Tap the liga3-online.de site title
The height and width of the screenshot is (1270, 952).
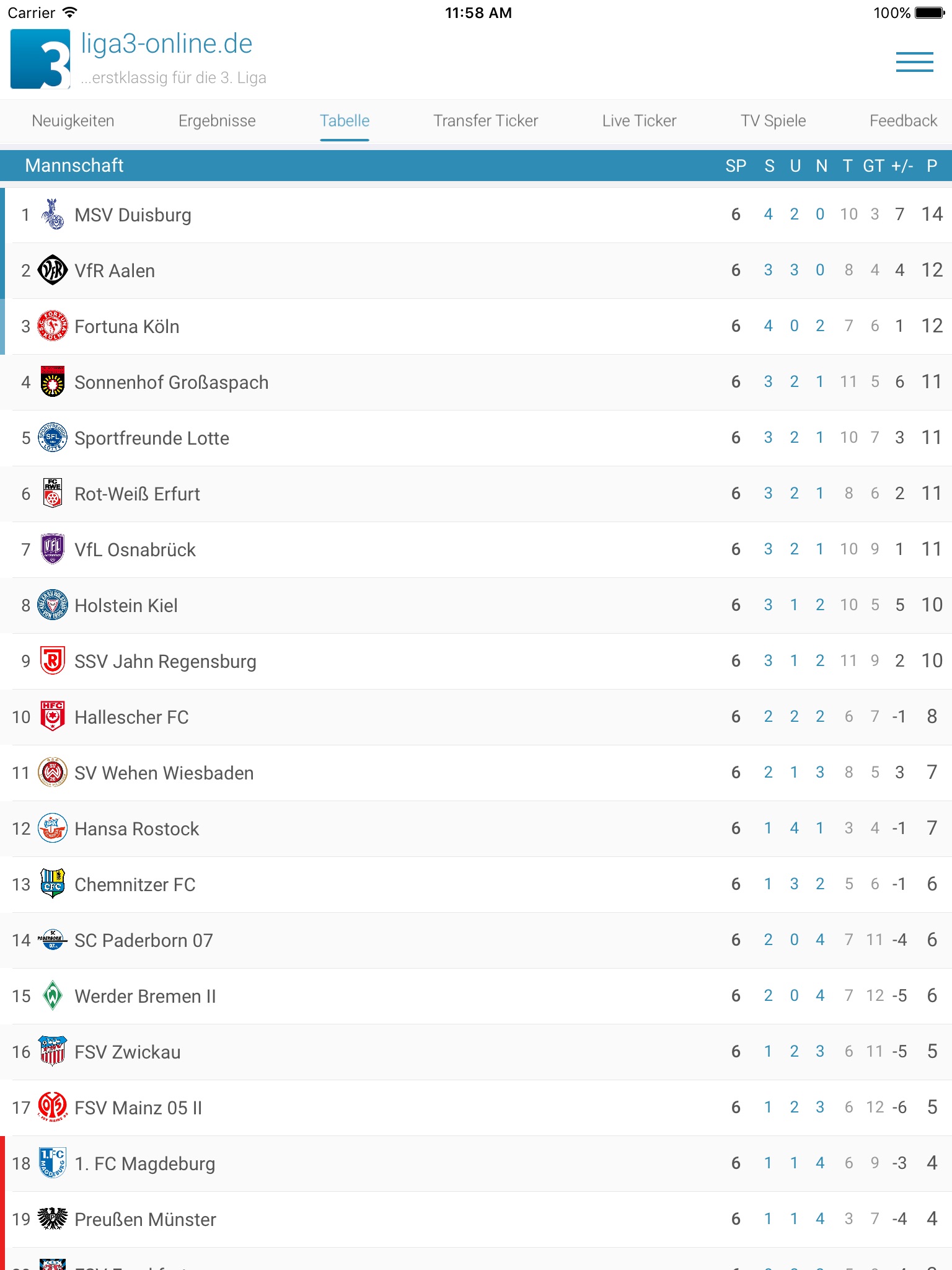[x=167, y=44]
